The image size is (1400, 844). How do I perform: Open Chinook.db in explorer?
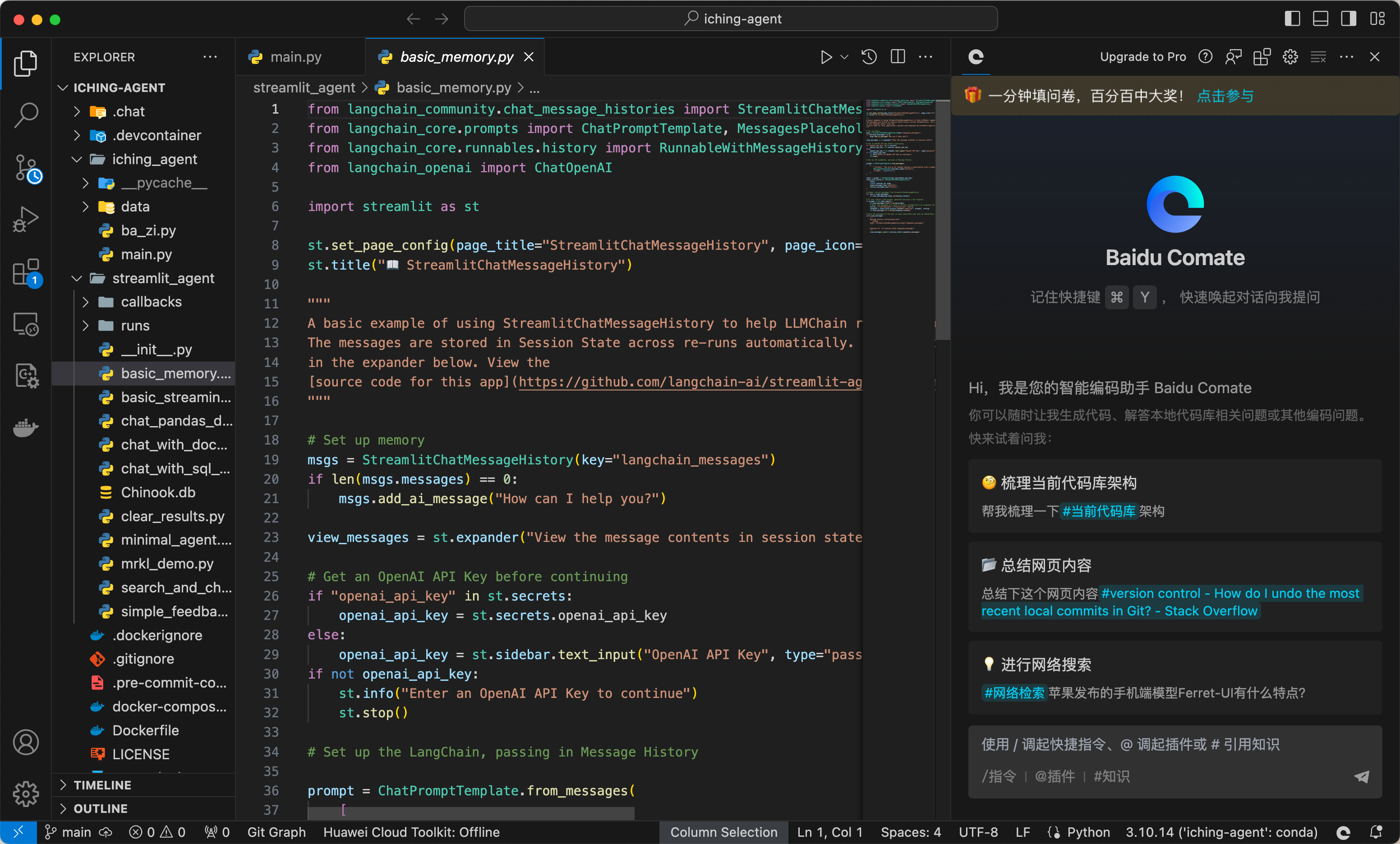[143, 492]
